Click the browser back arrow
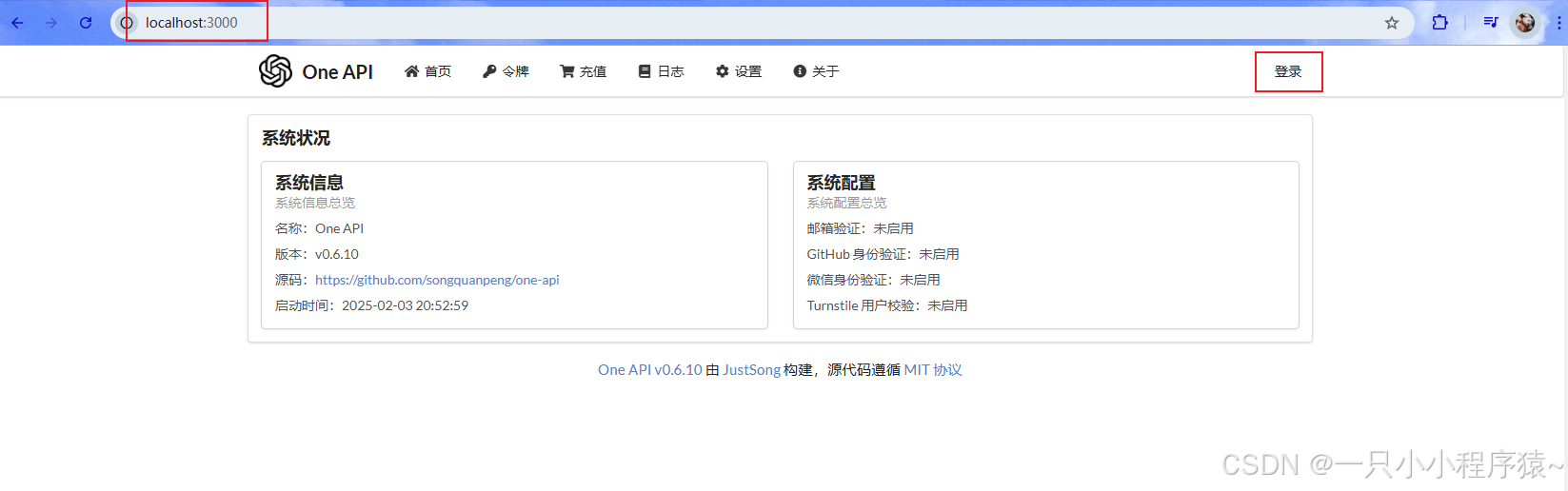This screenshot has height=491, width=1568. coord(17,23)
